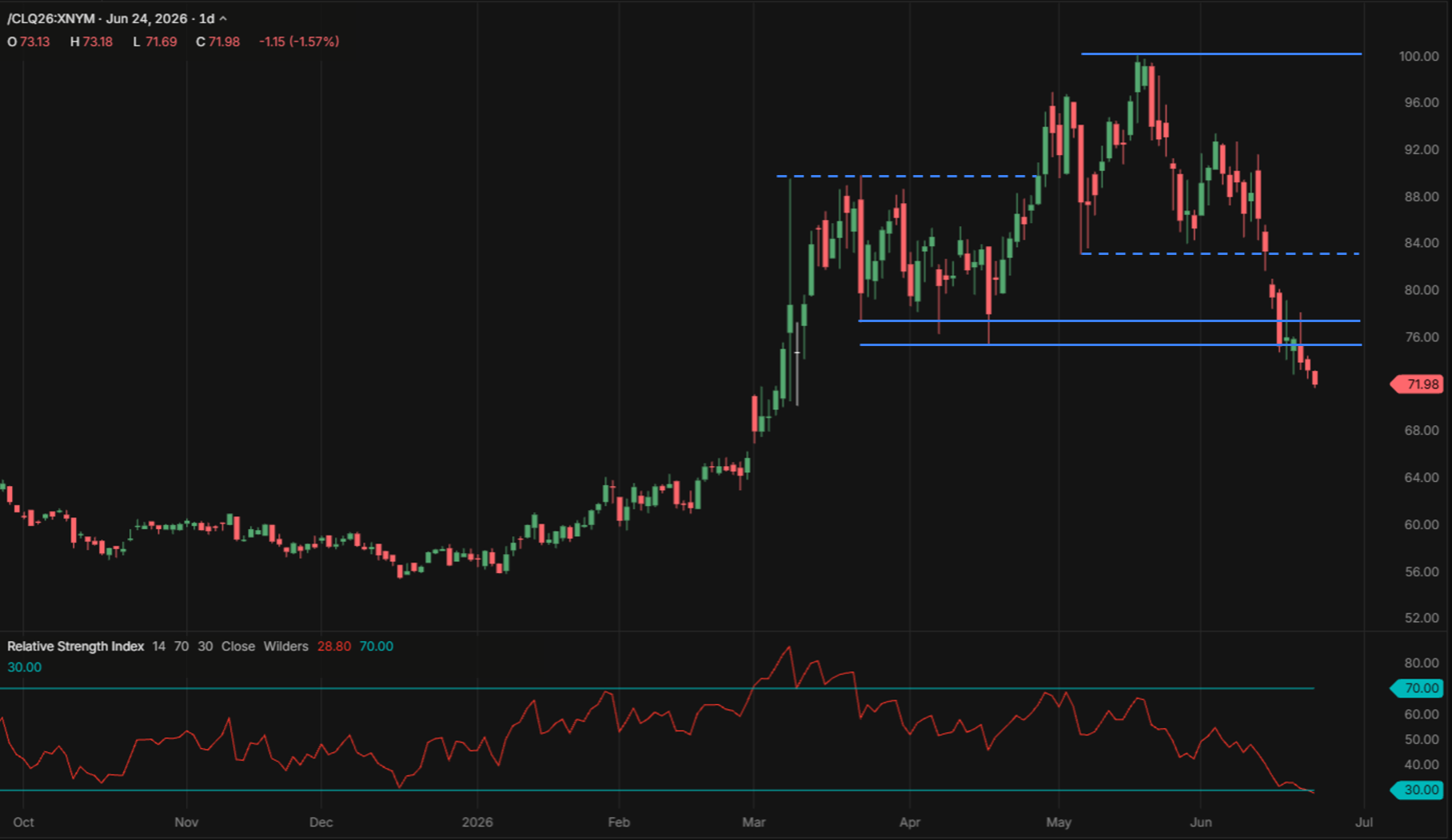This screenshot has height=840, width=1452.
Task: Click the RSI Wilders average-type parameter
Action: tap(285, 647)
